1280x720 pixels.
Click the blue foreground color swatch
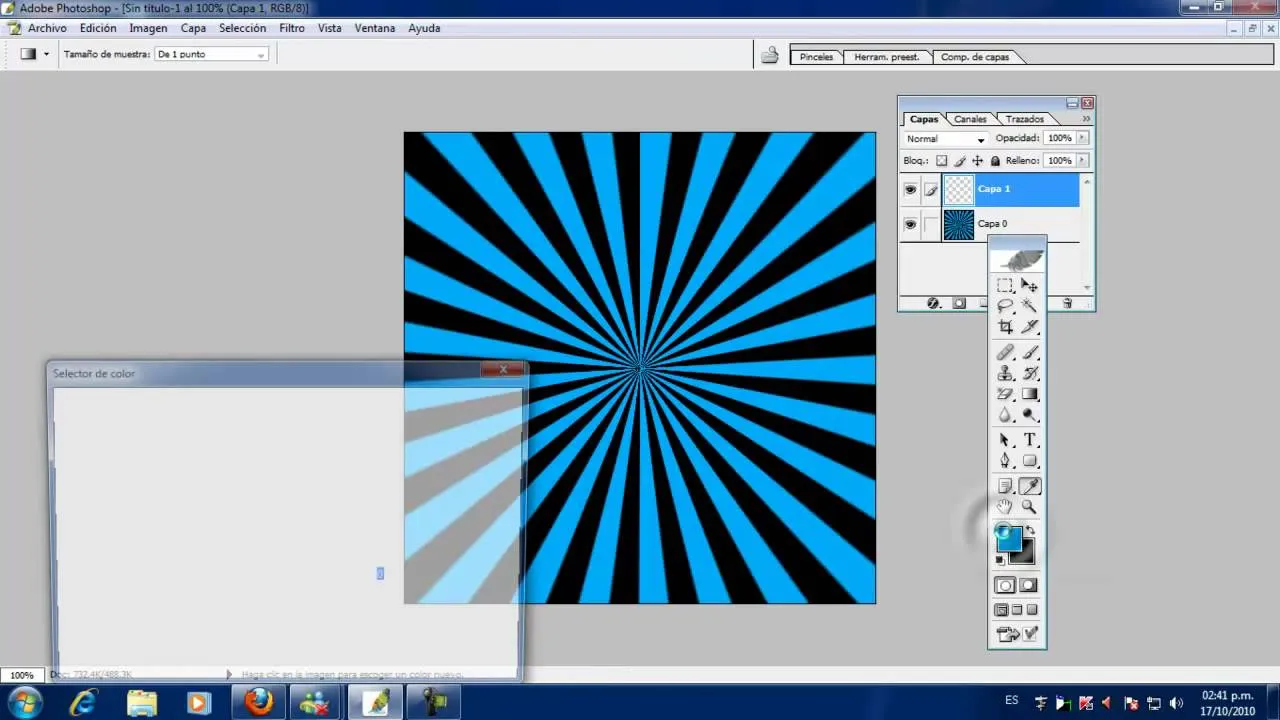(1008, 538)
